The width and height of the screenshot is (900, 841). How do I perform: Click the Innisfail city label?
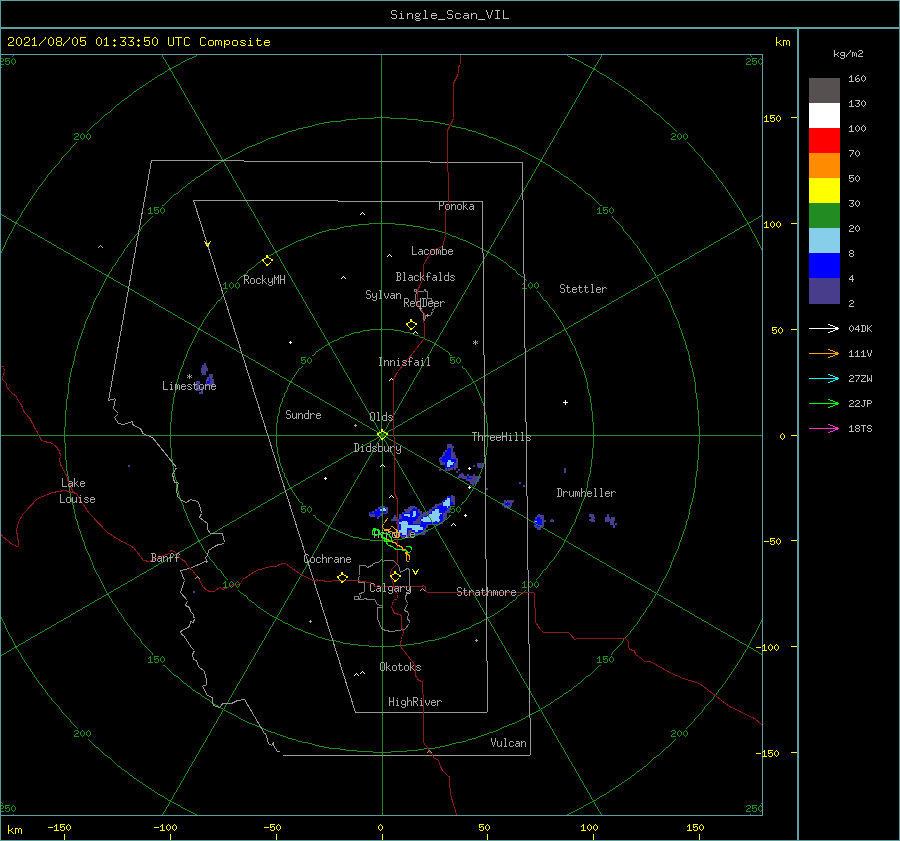[x=404, y=362]
